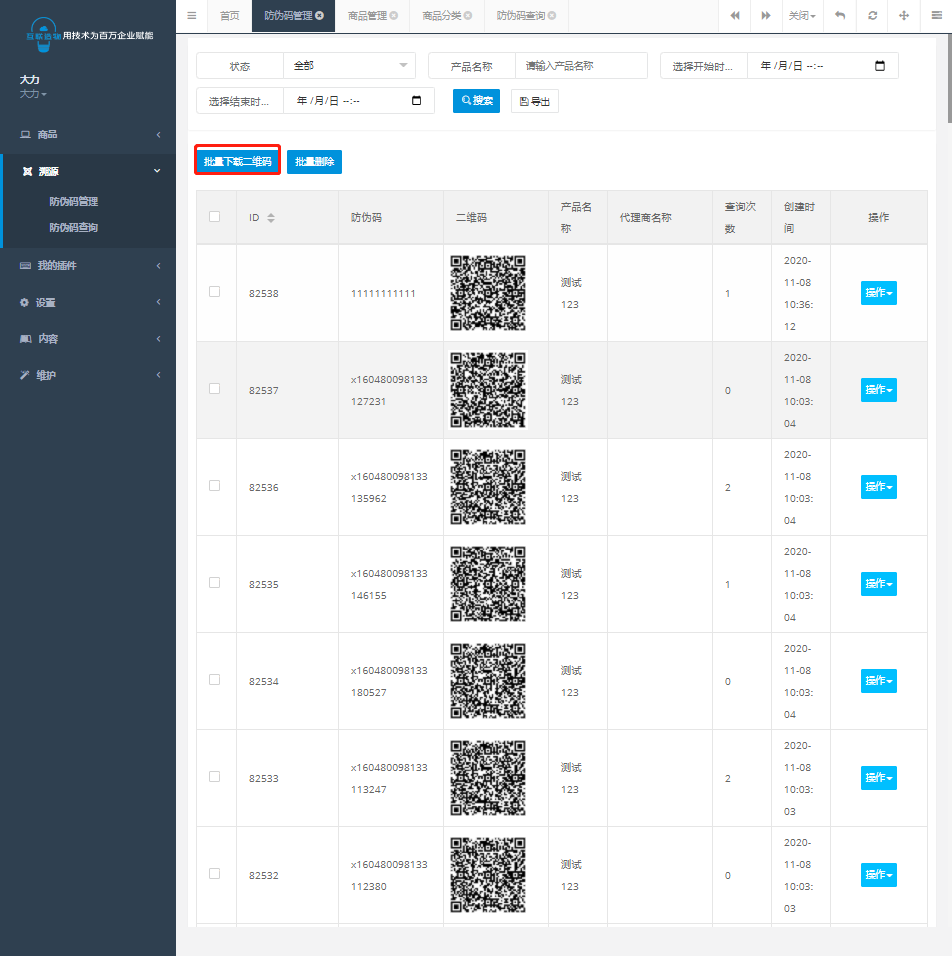Open the 操作 dropdown for row 82538
Screen dimensions: 952x956
coord(878,293)
